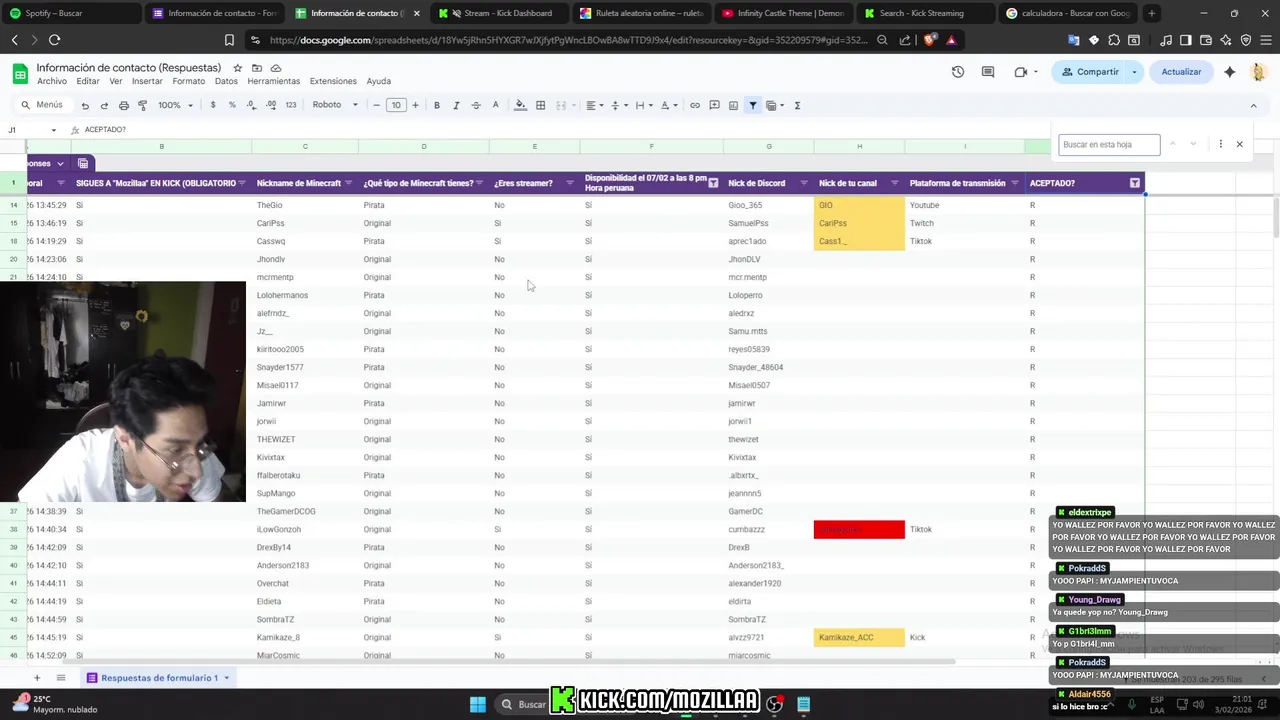
Task: Show all sheets list icon
Action: coord(61,678)
